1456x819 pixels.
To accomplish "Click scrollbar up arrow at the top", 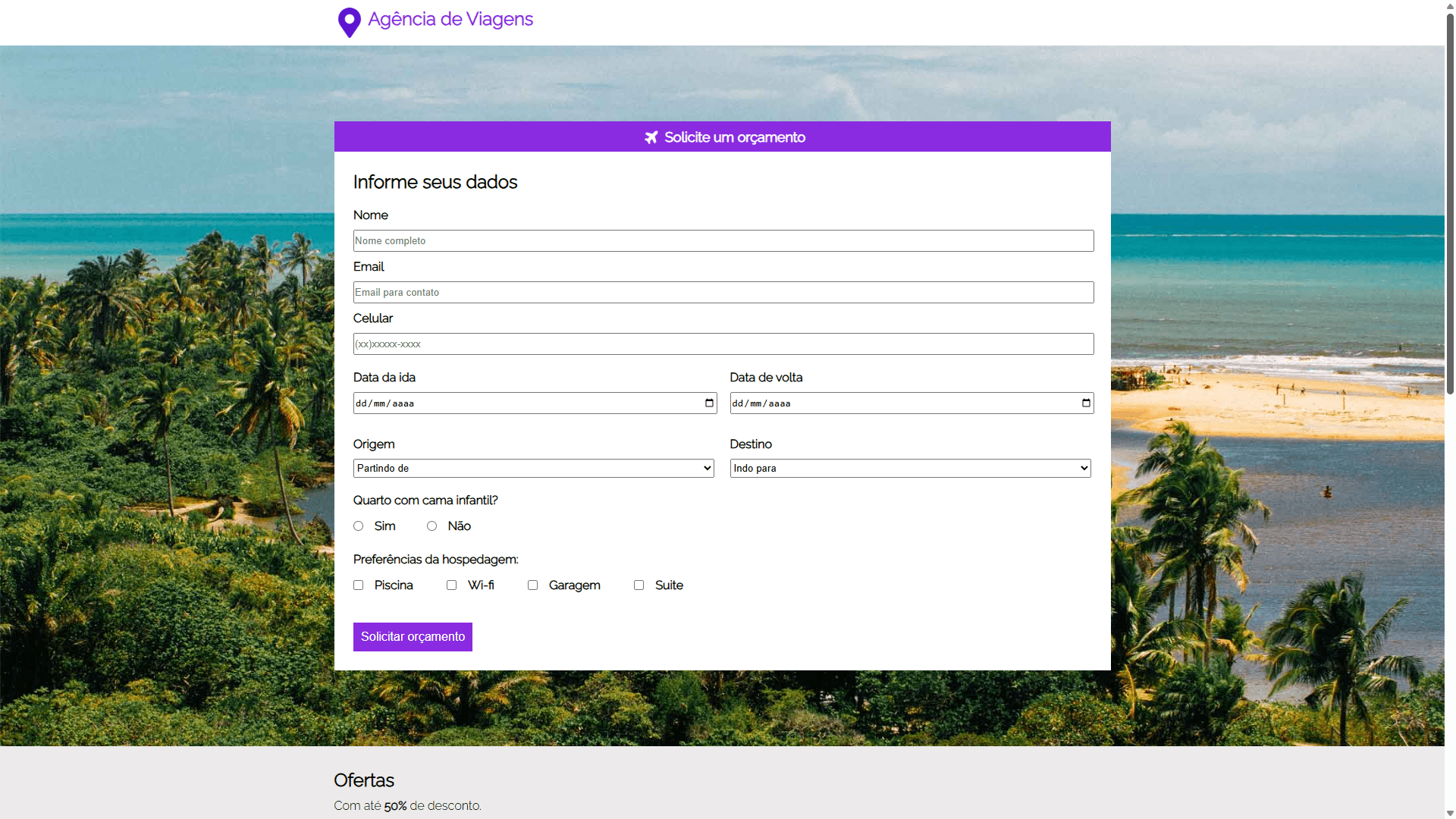I will 1450,5.
